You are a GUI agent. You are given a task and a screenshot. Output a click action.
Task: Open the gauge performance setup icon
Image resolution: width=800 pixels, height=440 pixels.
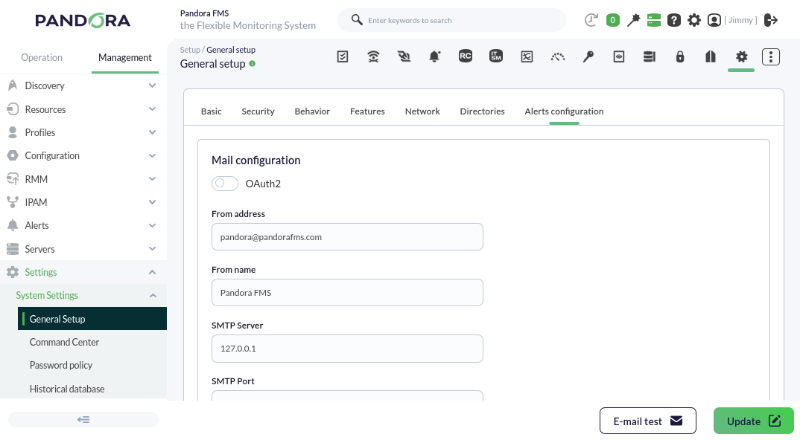(x=558, y=57)
